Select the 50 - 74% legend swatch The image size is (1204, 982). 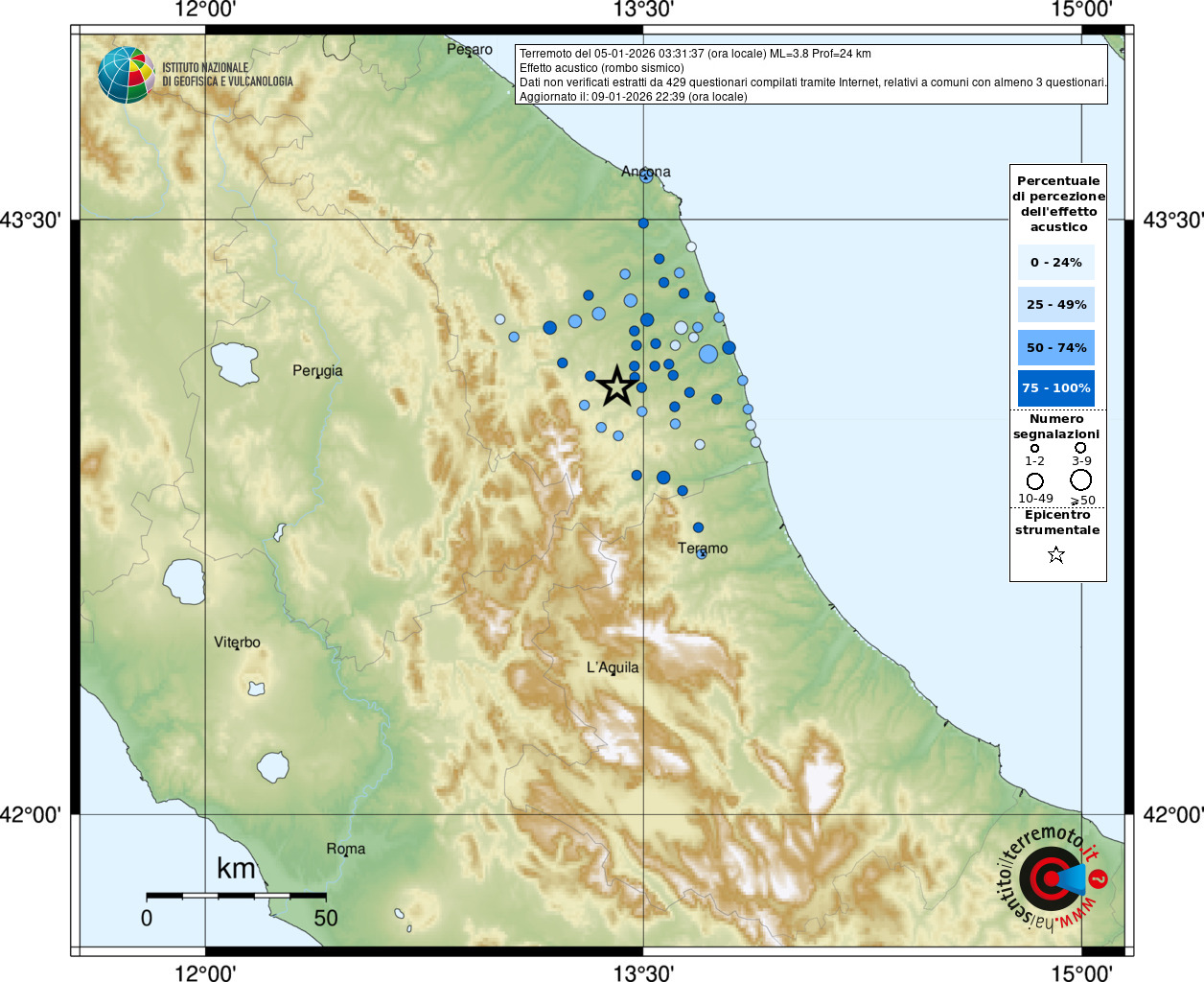point(1056,347)
